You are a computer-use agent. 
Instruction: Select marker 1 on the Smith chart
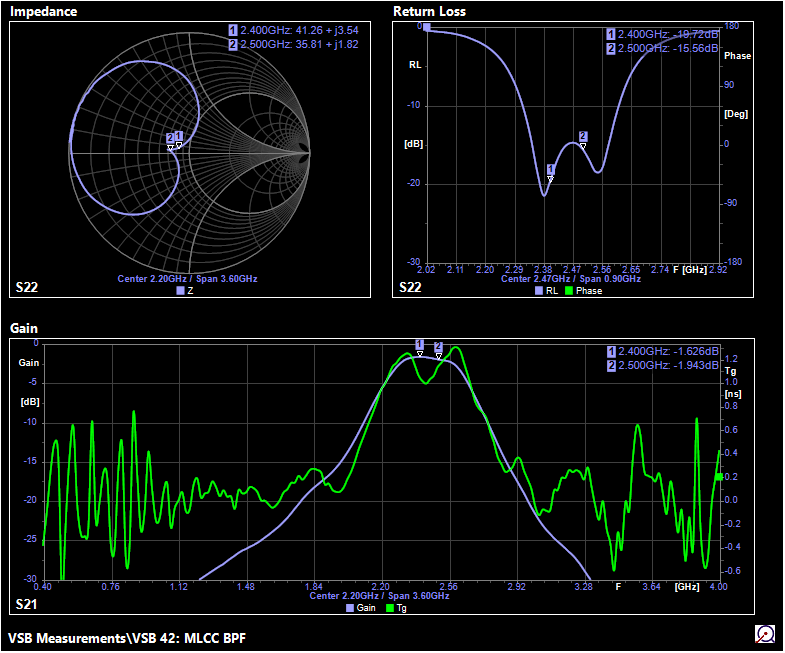[179, 138]
